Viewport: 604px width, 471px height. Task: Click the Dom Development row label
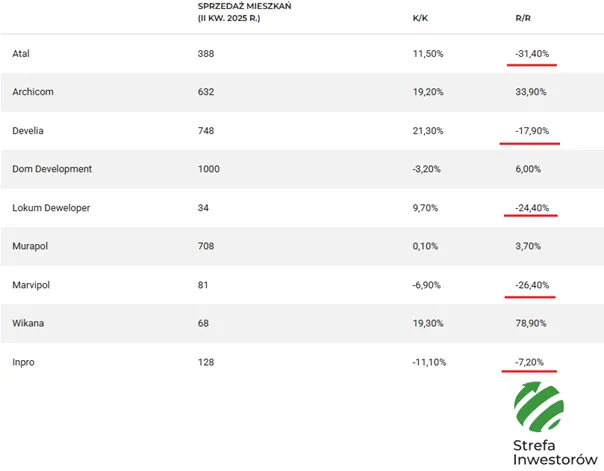click(x=52, y=169)
